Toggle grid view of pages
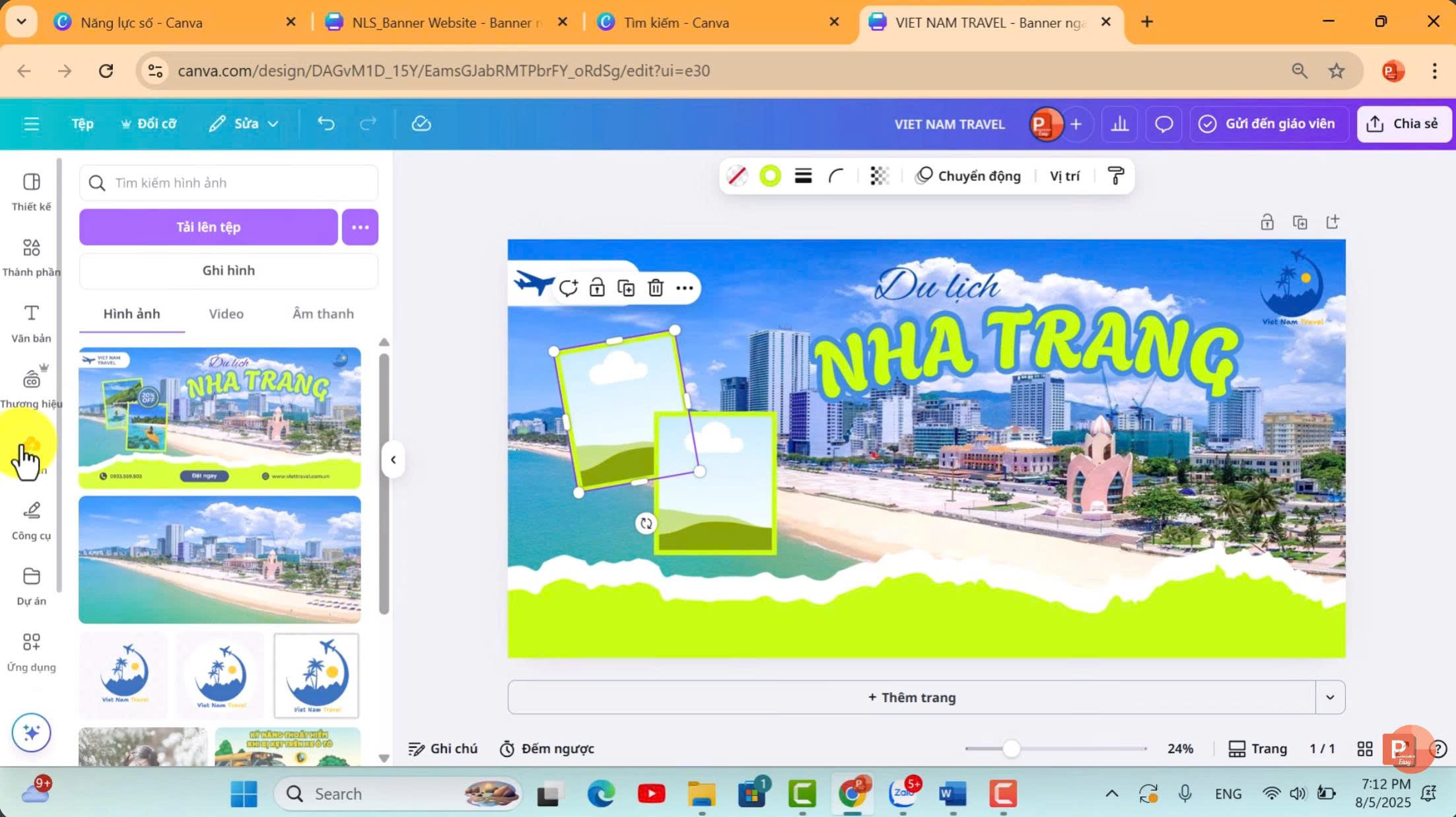Image resolution: width=1456 pixels, height=817 pixels. pyautogui.click(x=1364, y=748)
